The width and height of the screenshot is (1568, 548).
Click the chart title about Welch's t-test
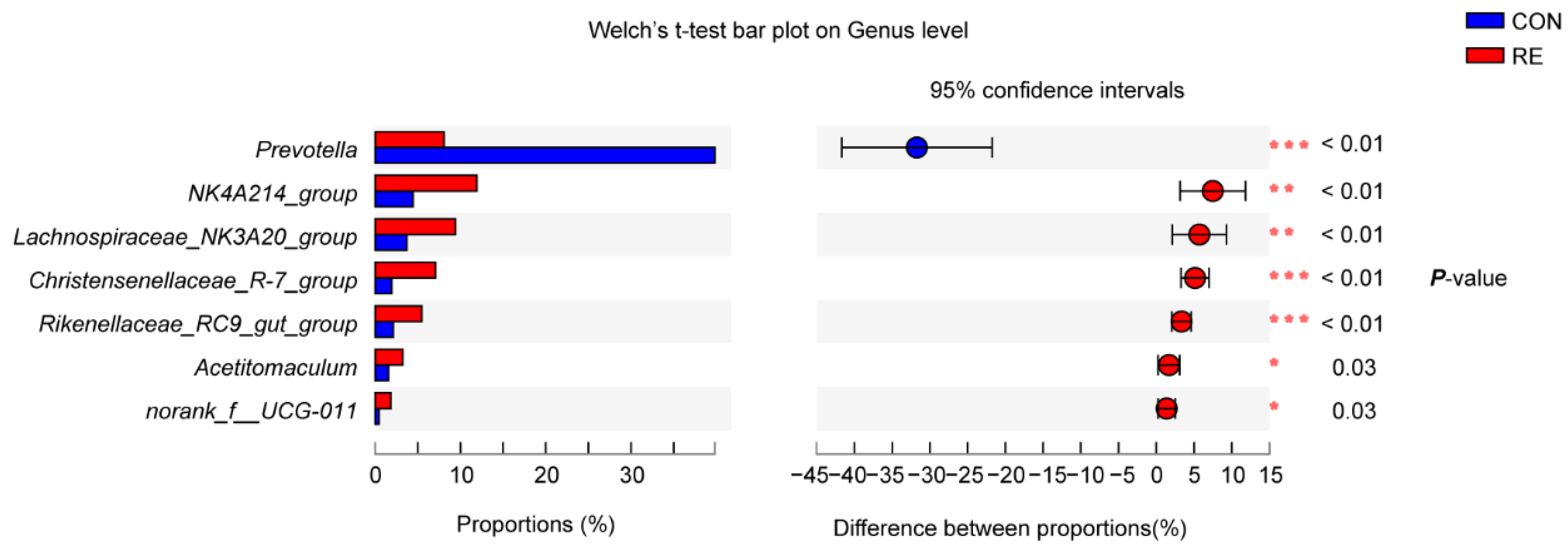(x=777, y=30)
